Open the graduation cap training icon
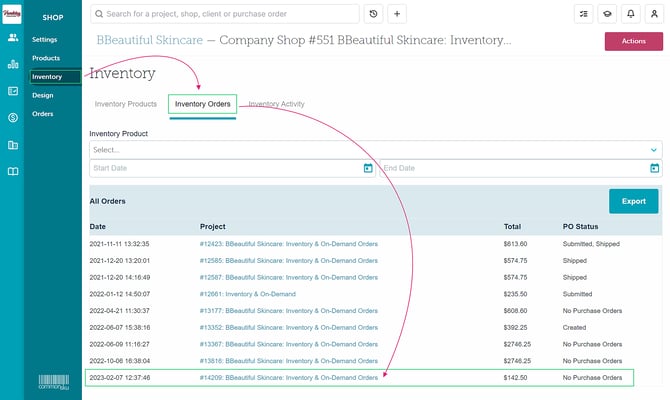670x400 pixels. pos(607,14)
